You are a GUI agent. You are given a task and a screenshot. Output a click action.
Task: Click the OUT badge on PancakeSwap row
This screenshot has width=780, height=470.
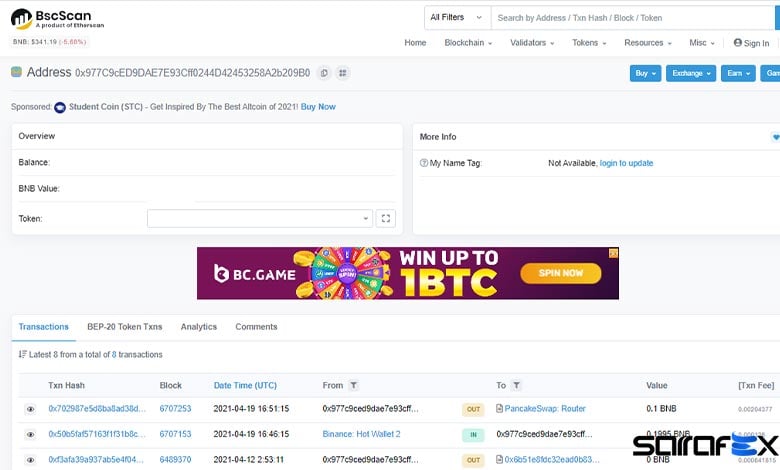pyautogui.click(x=473, y=409)
